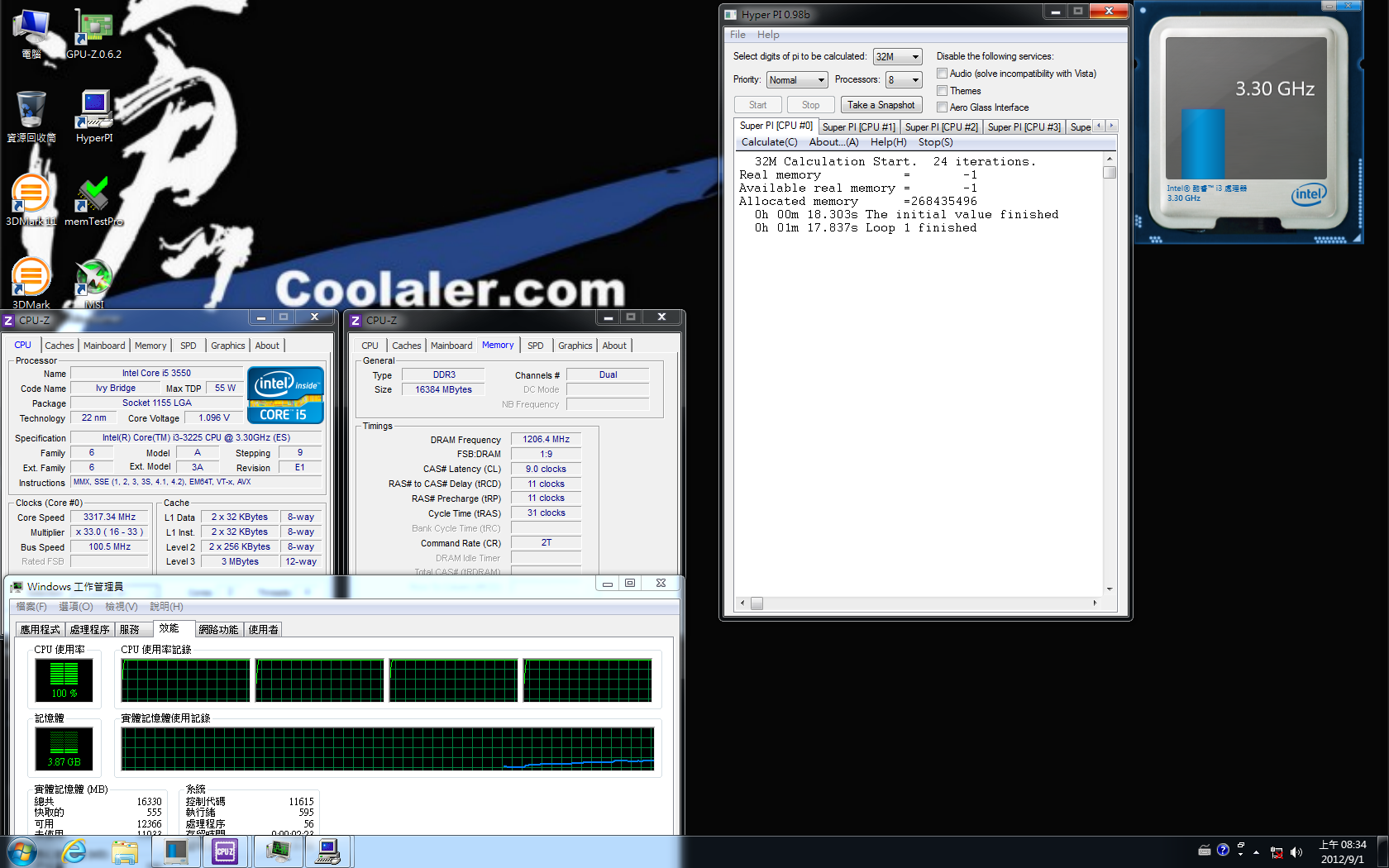The image size is (1389, 868).
Task: Select the Task Manager taskbar icon
Action: tap(278, 851)
